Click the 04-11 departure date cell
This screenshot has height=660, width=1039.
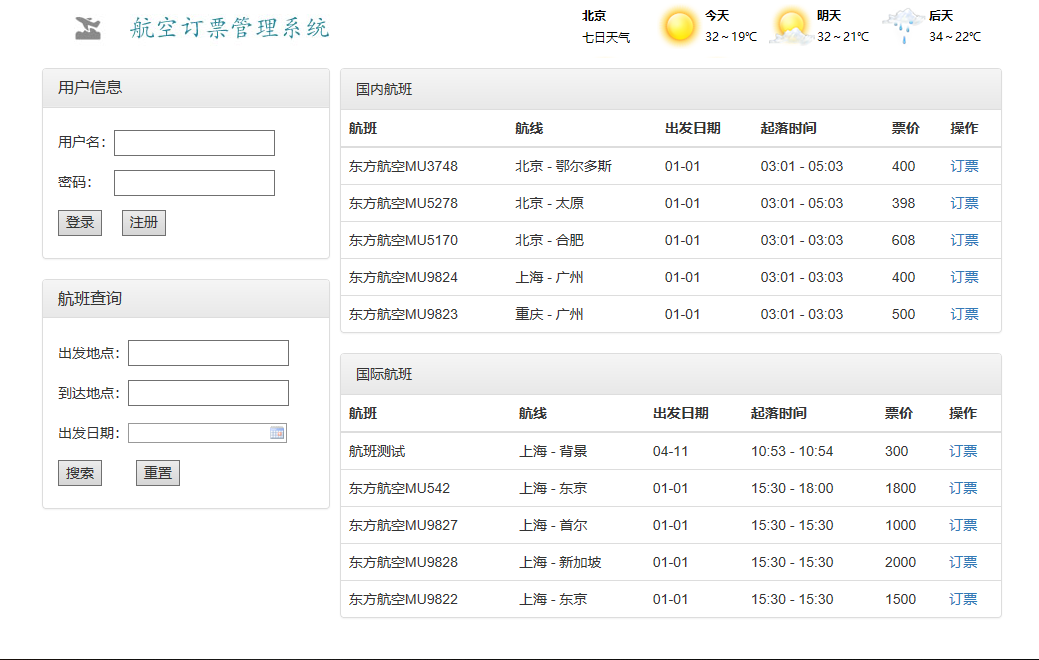click(670, 451)
